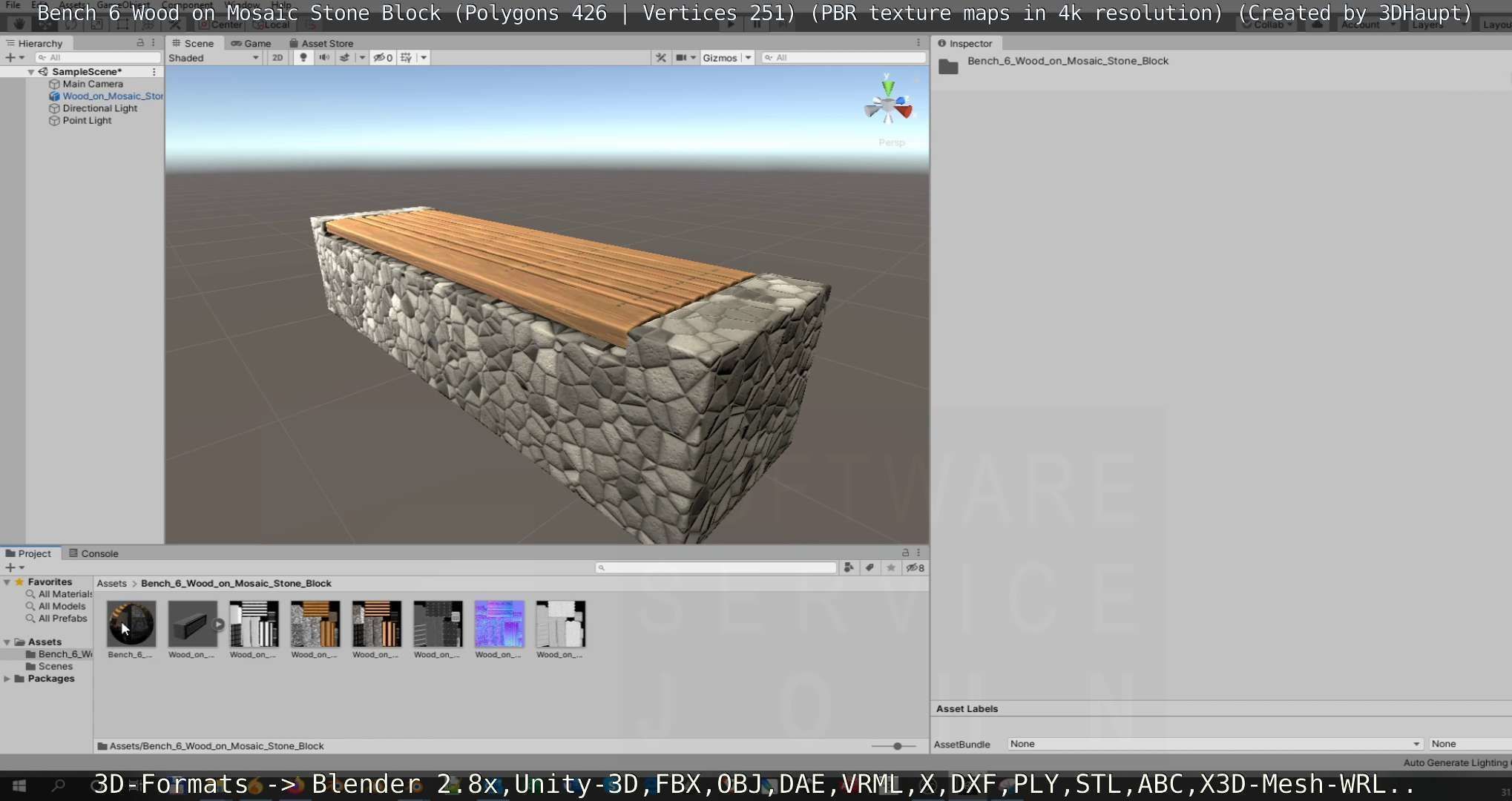Viewport: 1512px width, 801px height.
Task: Collapse the Favorites section
Action: [7, 582]
